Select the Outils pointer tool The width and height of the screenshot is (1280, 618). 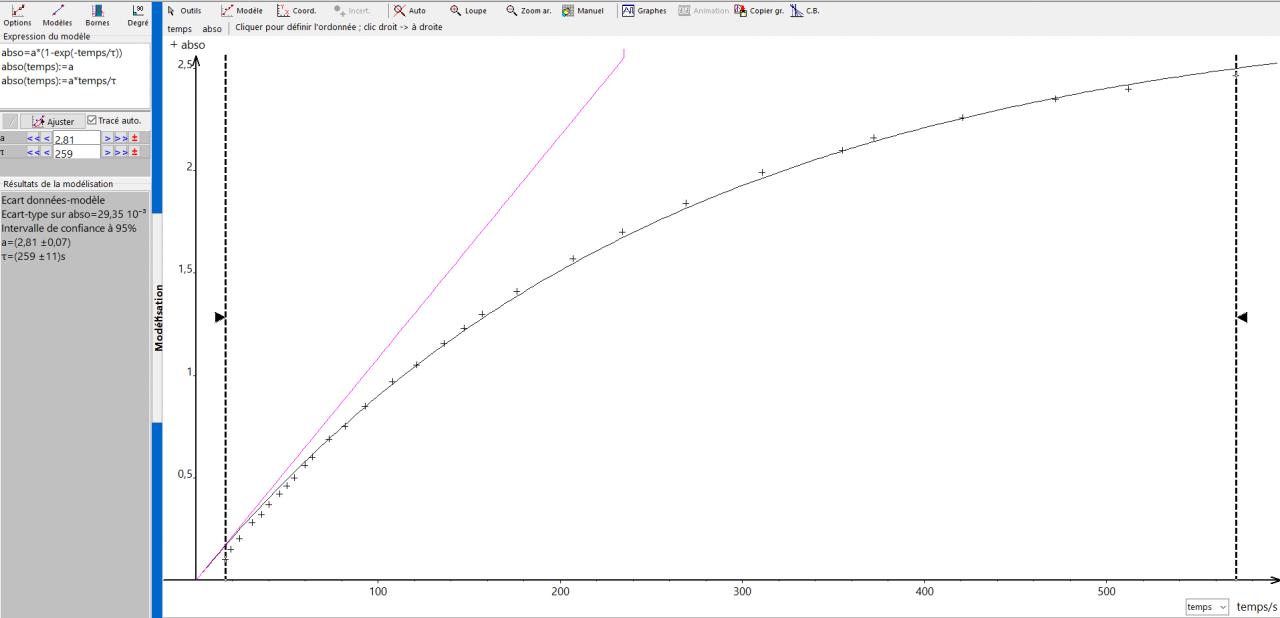[184, 11]
